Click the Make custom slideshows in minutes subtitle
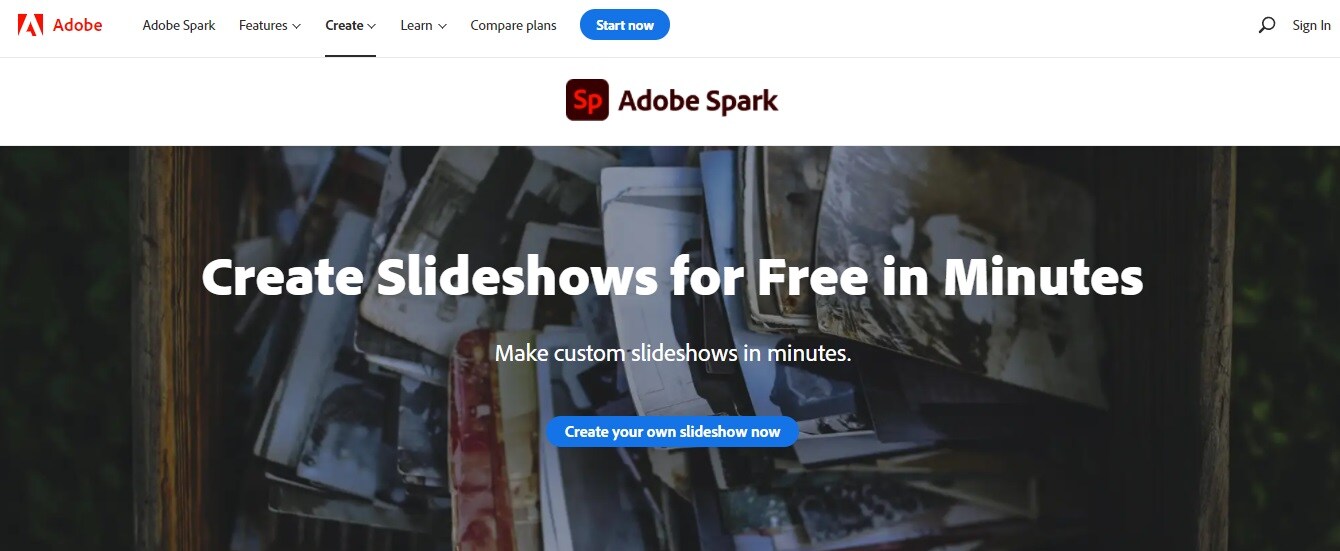This screenshot has width=1340, height=551. pyautogui.click(x=673, y=353)
